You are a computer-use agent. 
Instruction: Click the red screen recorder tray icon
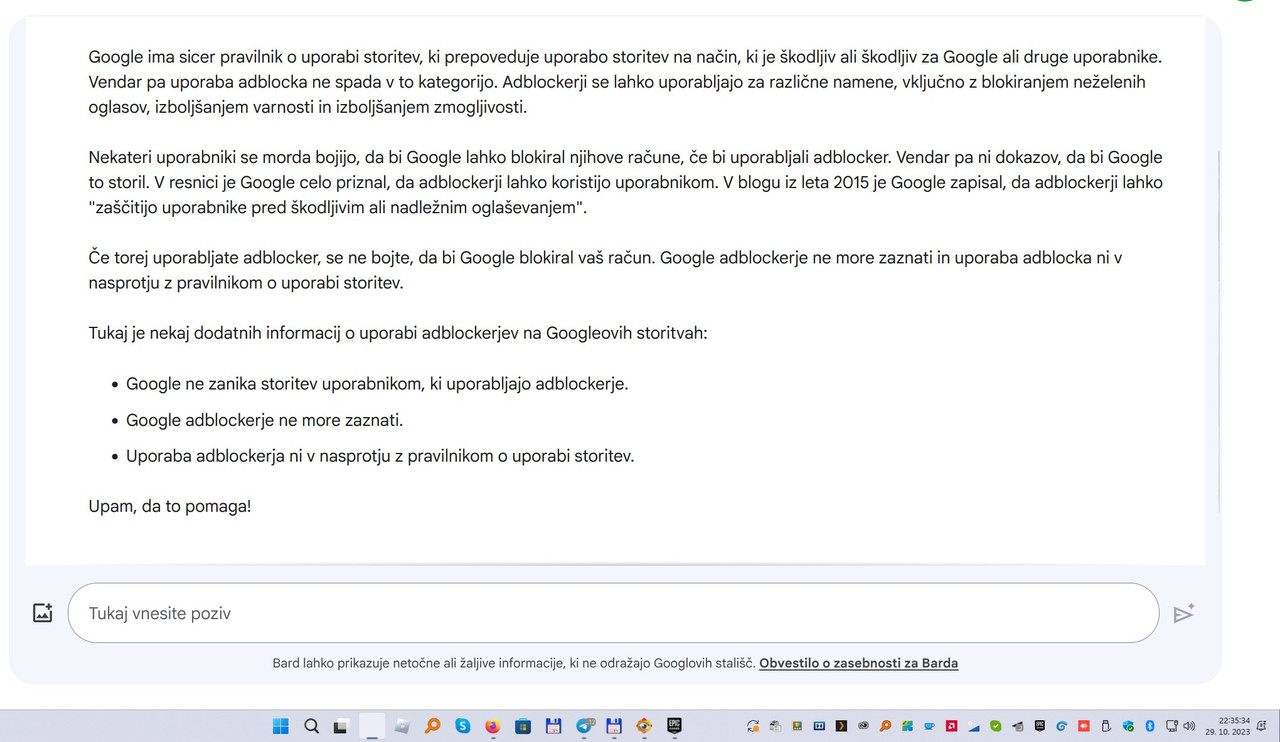(x=1084, y=726)
